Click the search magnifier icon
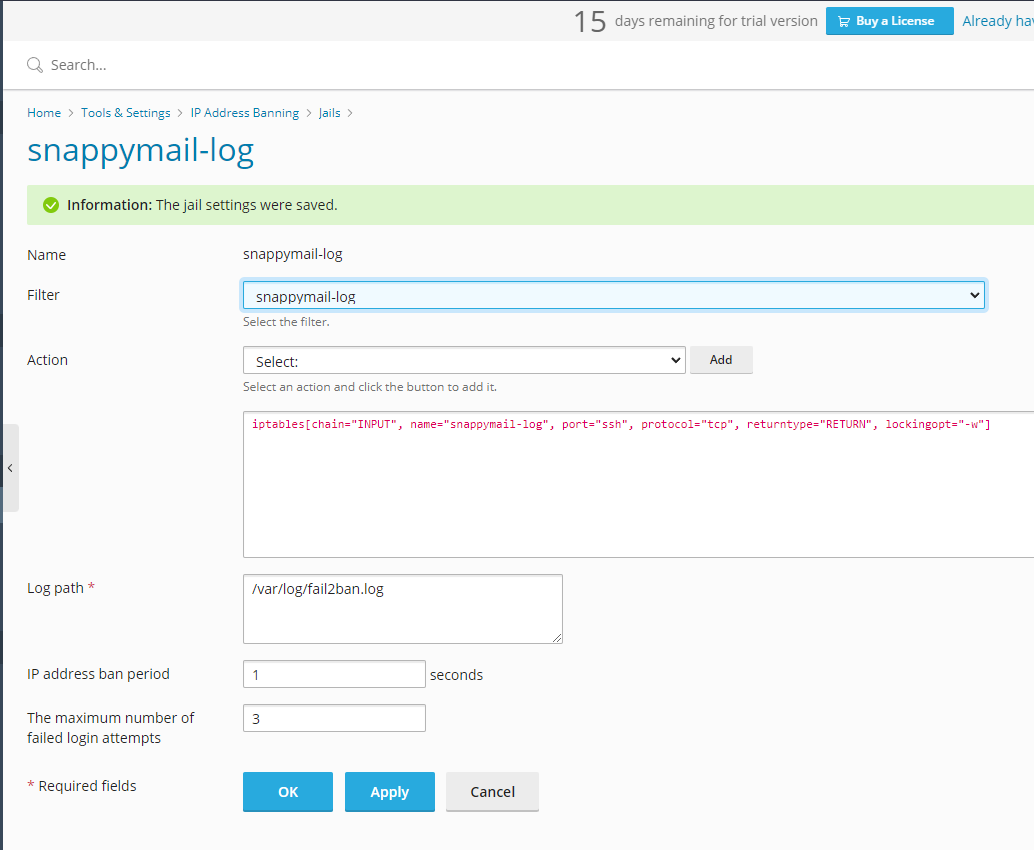The height and width of the screenshot is (850, 1034). click(x=34, y=65)
